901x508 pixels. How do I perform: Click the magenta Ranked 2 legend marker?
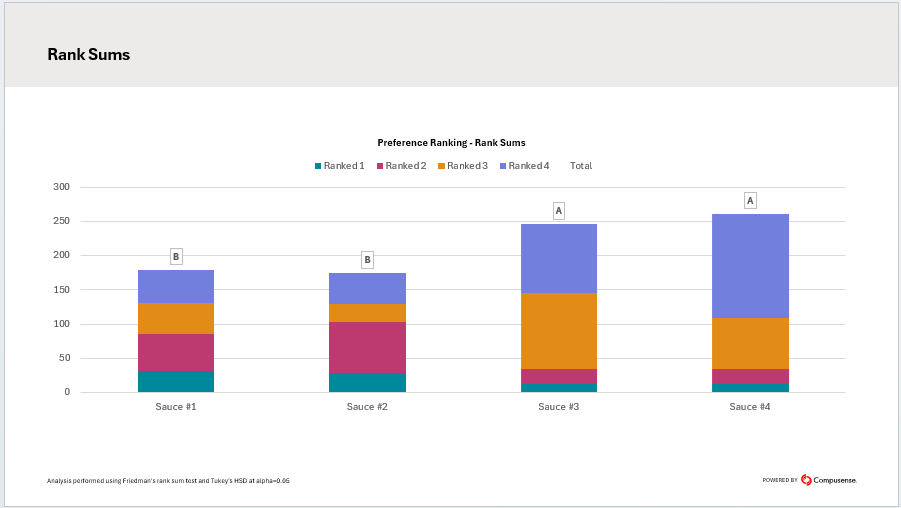pos(380,166)
